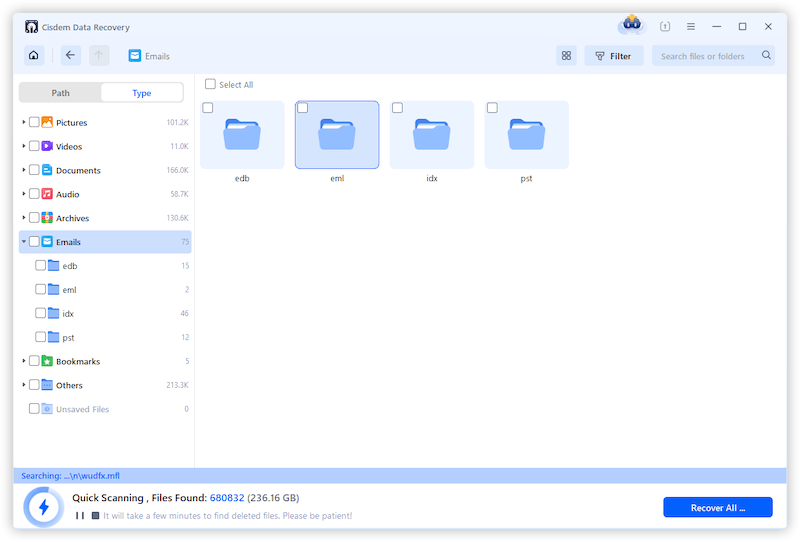Check the Pictures checkbox in sidebar

click(34, 122)
